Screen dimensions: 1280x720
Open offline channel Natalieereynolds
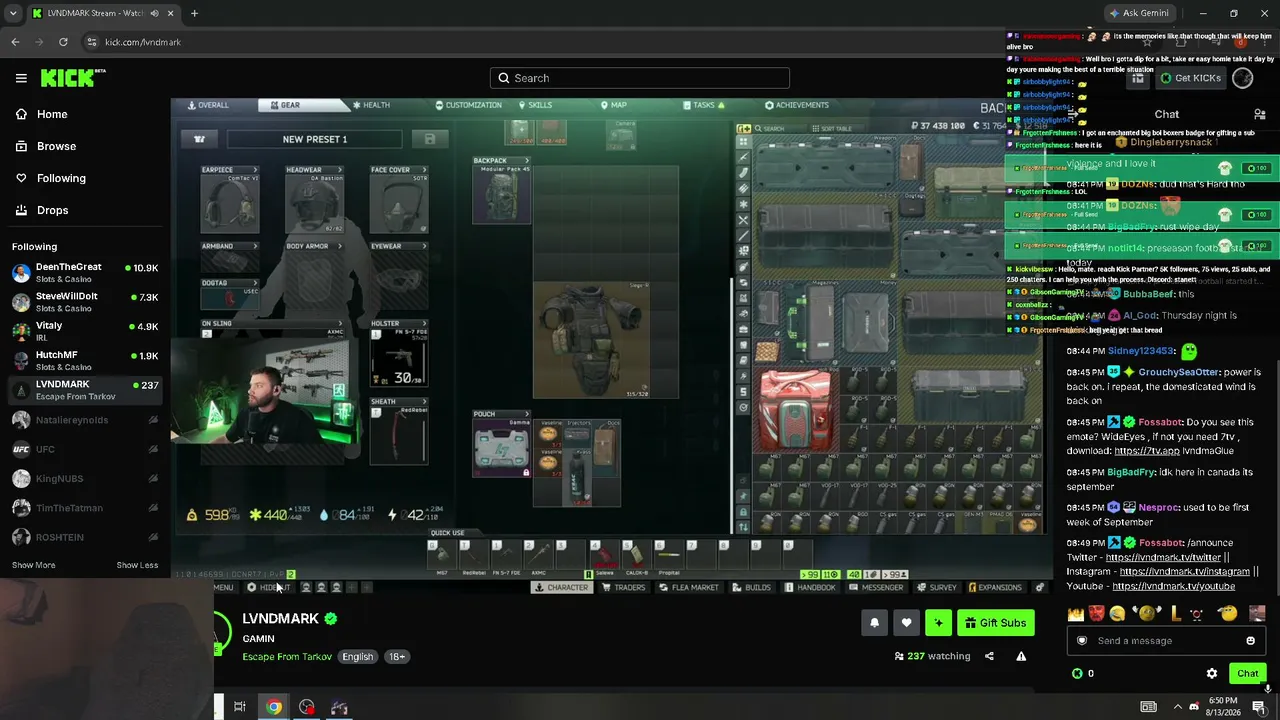(85, 420)
